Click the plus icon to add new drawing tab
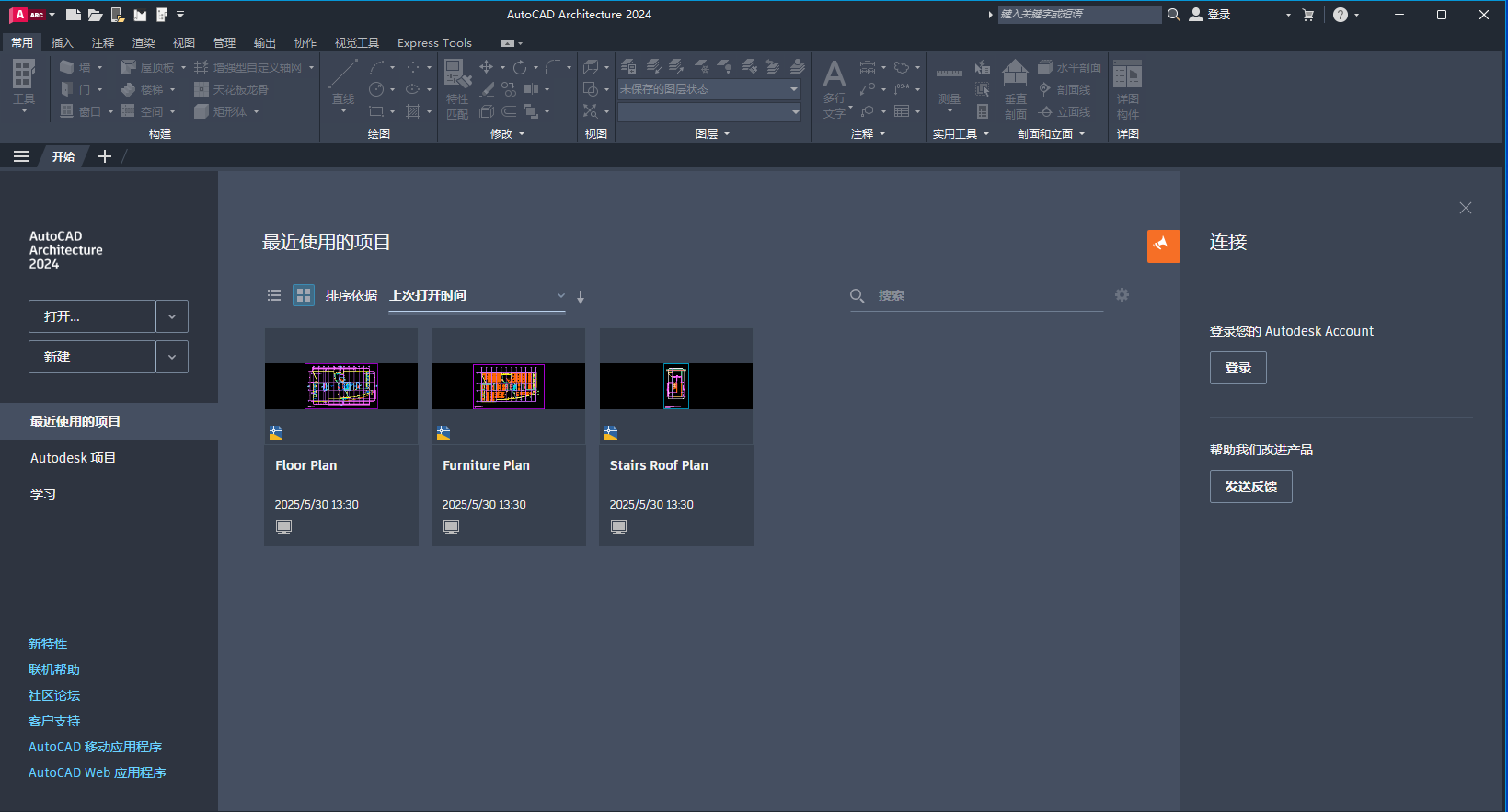 click(x=105, y=156)
